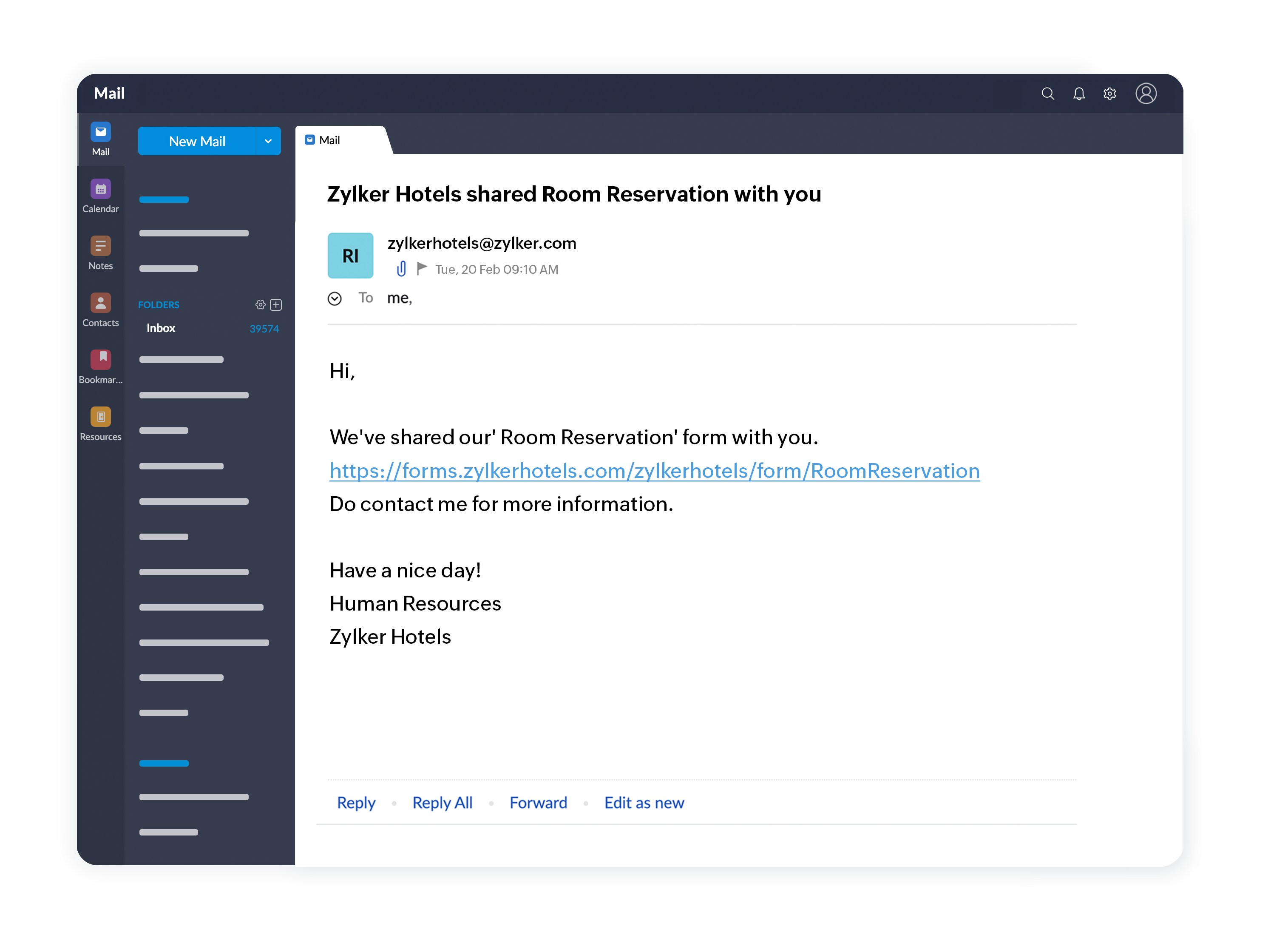Navigate to Calendar section

pyautogui.click(x=100, y=196)
